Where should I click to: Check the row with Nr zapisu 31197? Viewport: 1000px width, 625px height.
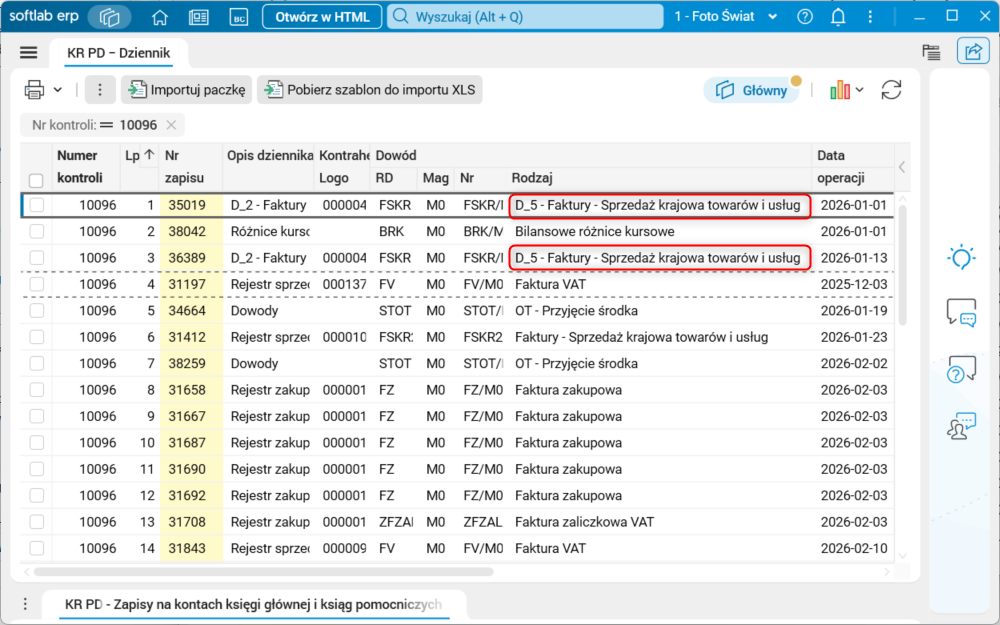click(x=36, y=284)
